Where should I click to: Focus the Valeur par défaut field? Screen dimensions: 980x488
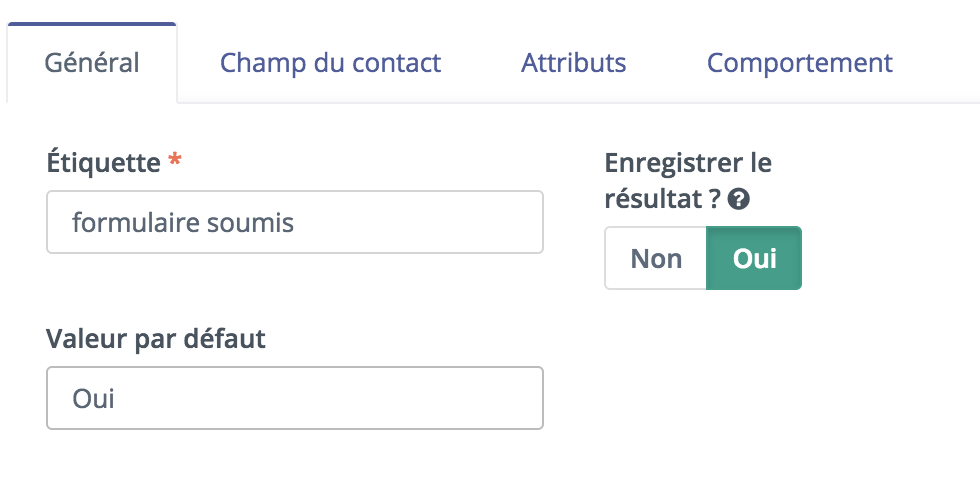[x=295, y=397]
